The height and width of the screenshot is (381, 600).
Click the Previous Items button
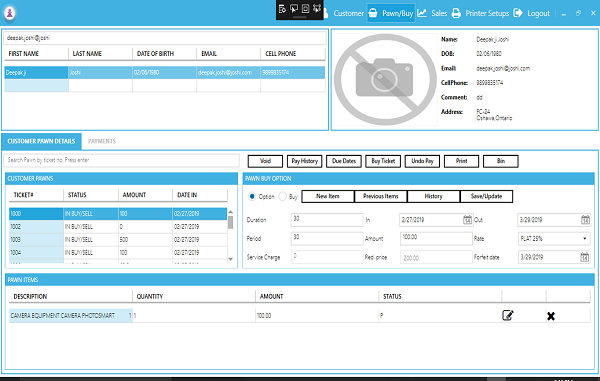[381, 196]
